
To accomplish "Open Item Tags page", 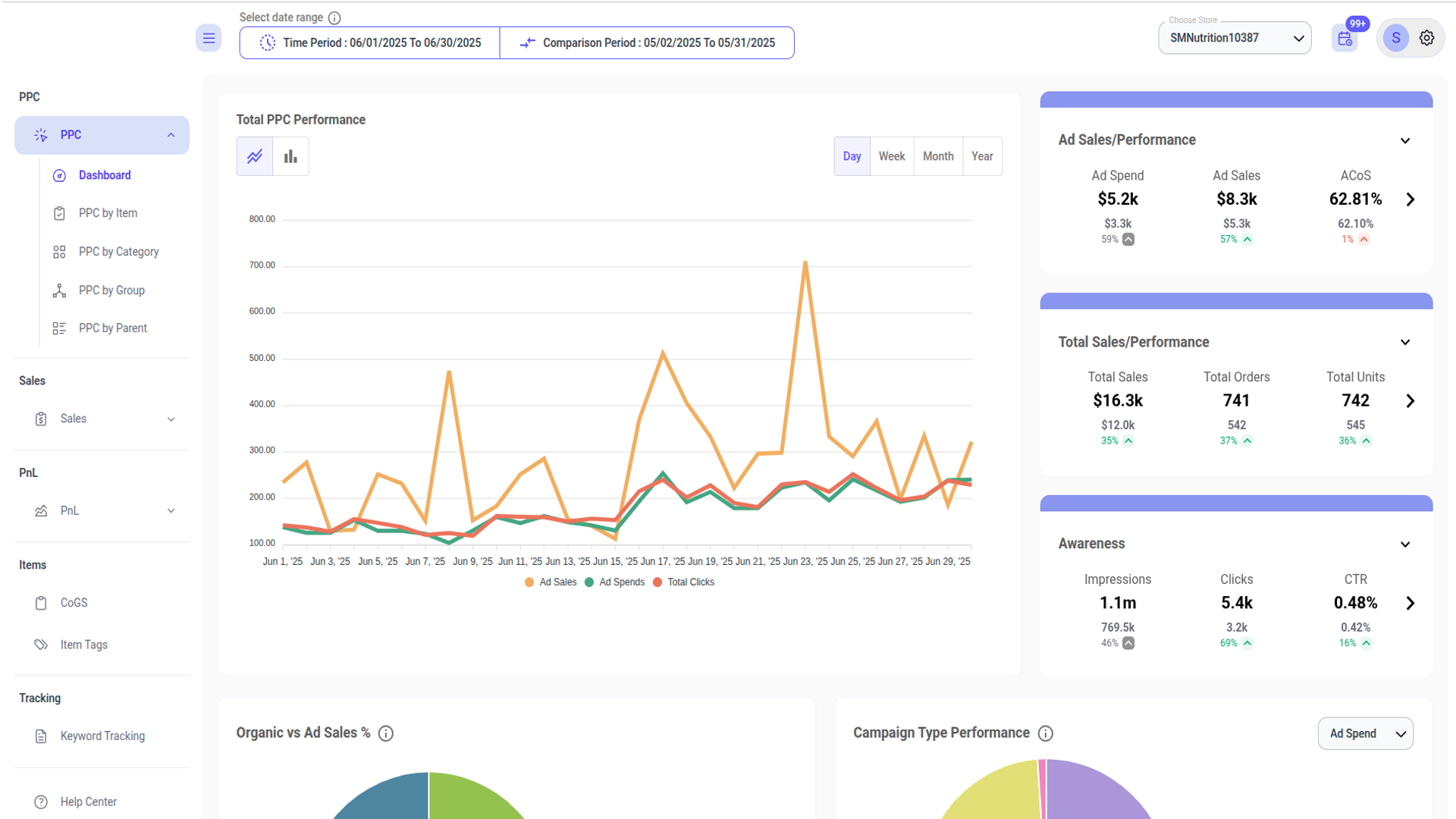I will point(83,645).
